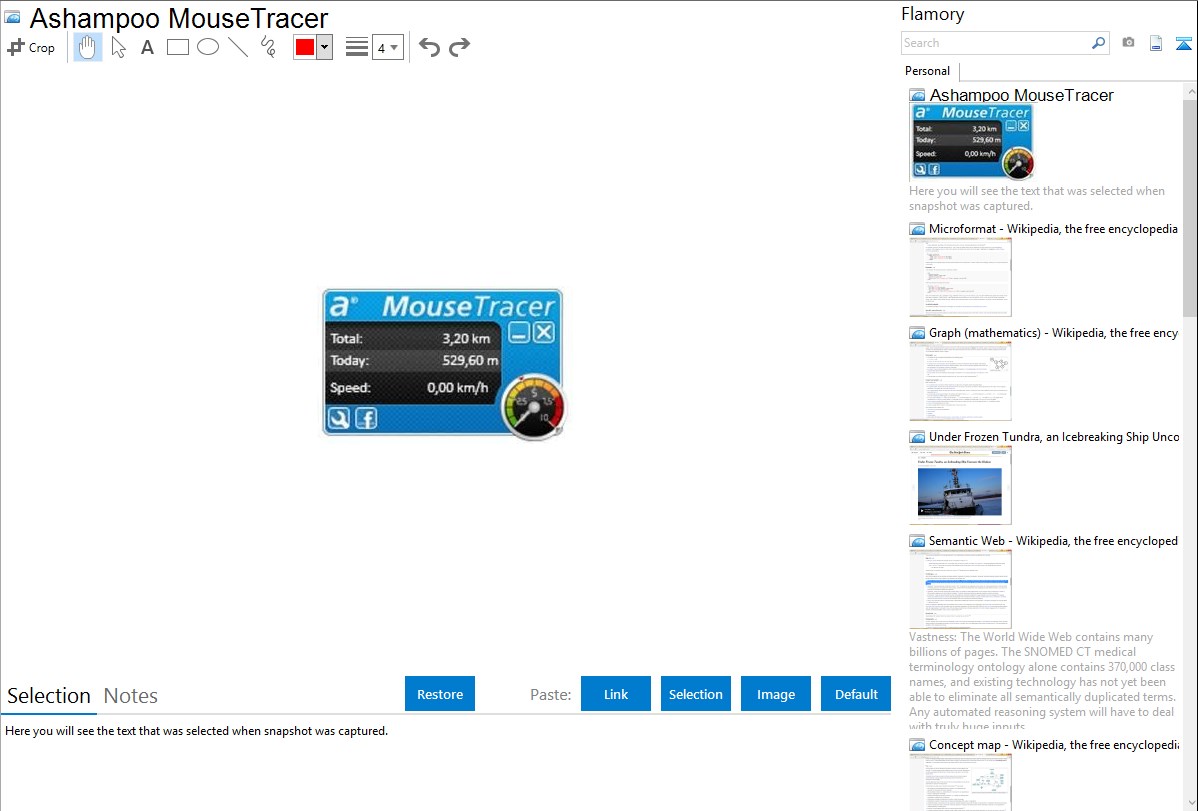Viewport: 1198px width, 811px height.
Task: Open the Selection tab
Action: 49,696
